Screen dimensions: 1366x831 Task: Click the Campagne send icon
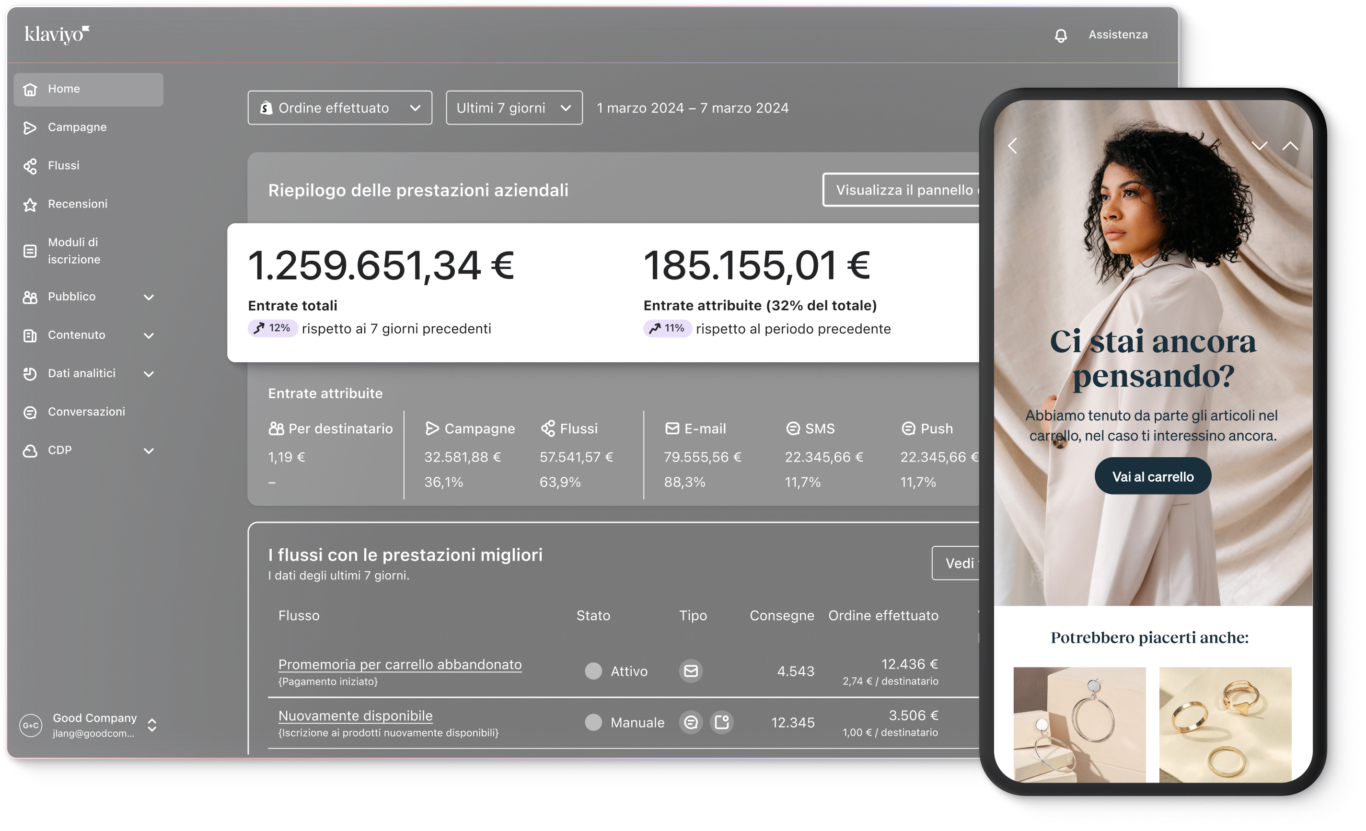(29, 127)
